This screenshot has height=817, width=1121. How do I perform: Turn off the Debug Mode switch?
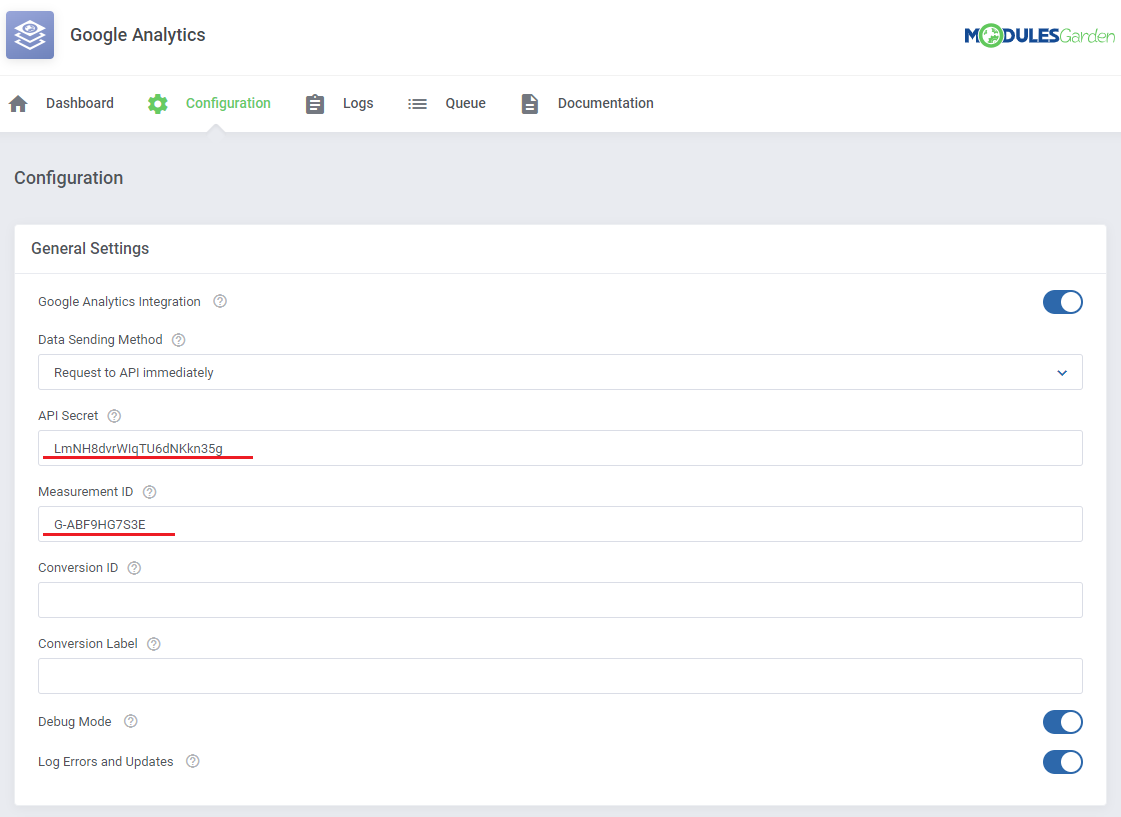tap(1062, 722)
